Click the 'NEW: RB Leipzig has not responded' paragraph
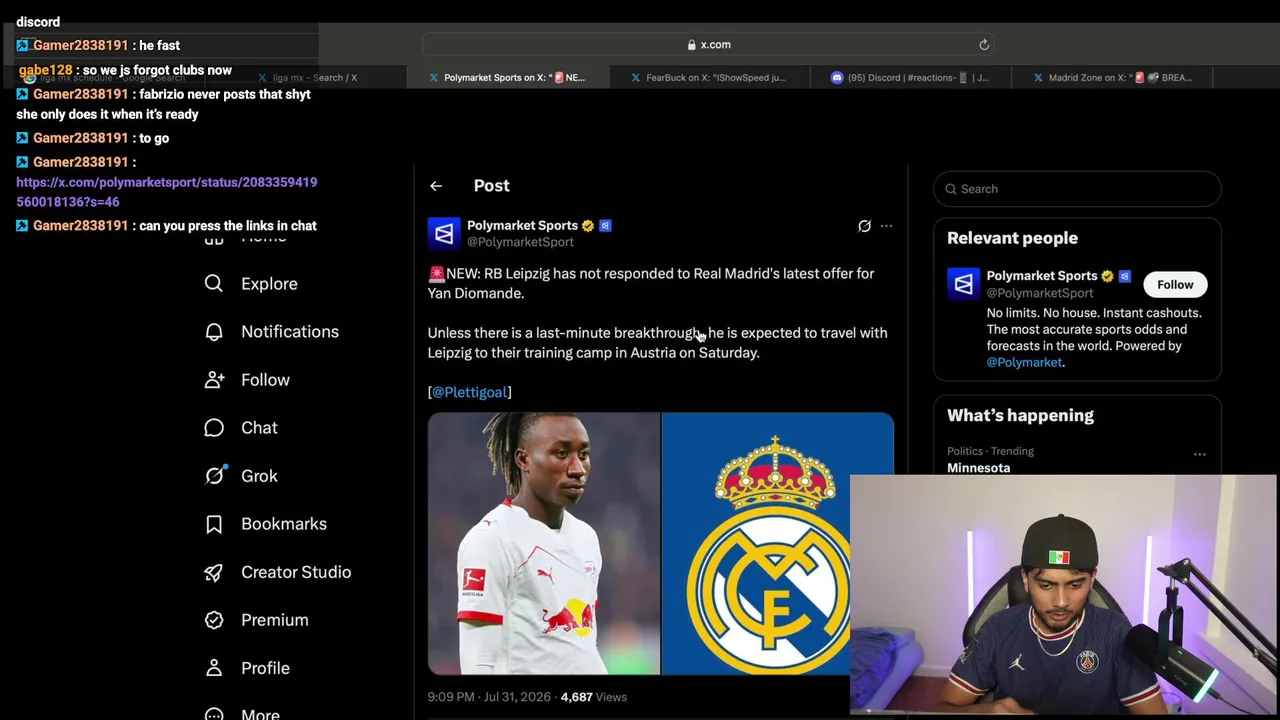Image resolution: width=1280 pixels, height=720 pixels. point(651,283)
